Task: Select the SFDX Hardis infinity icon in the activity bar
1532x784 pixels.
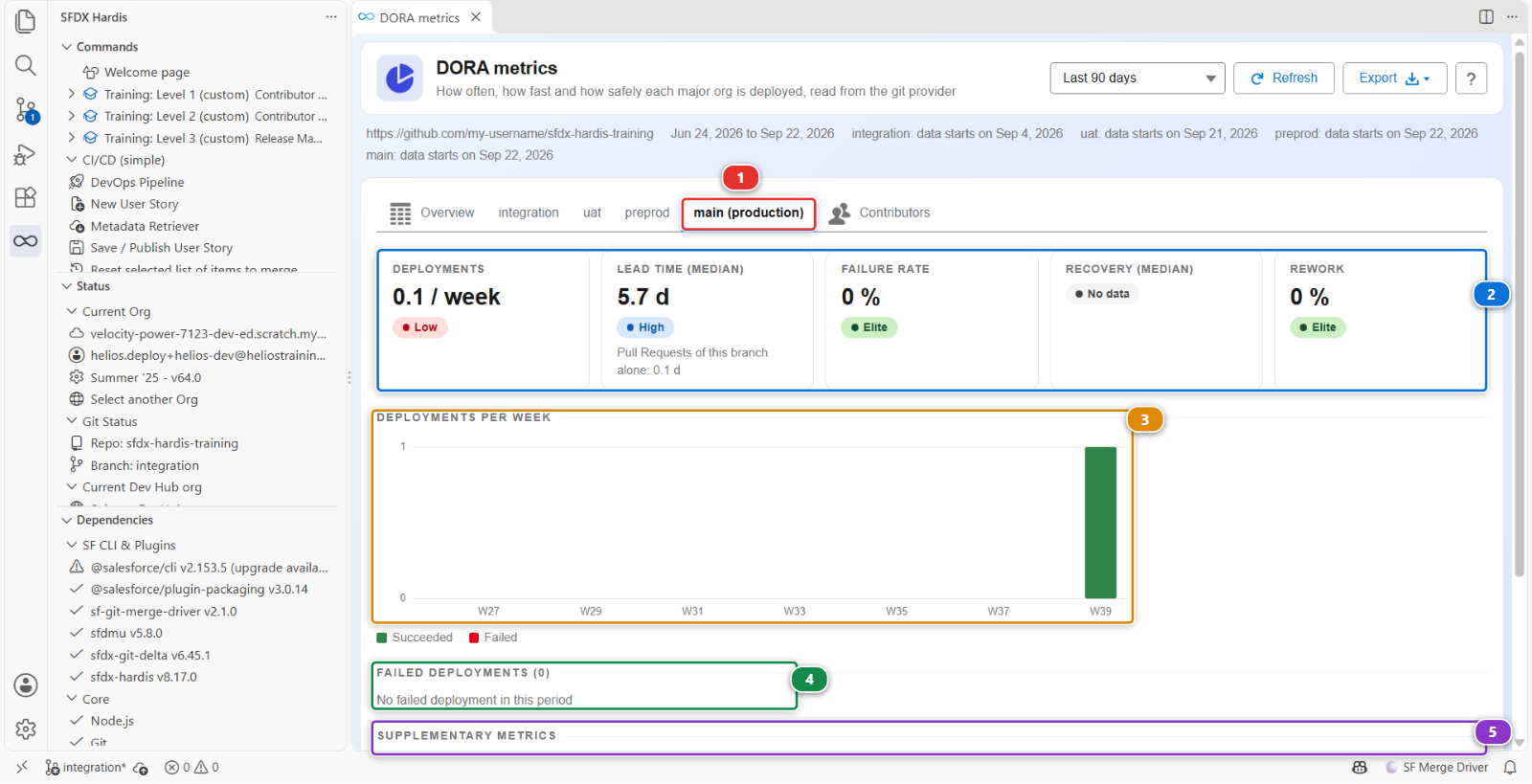Action: (x=26, y=241)
